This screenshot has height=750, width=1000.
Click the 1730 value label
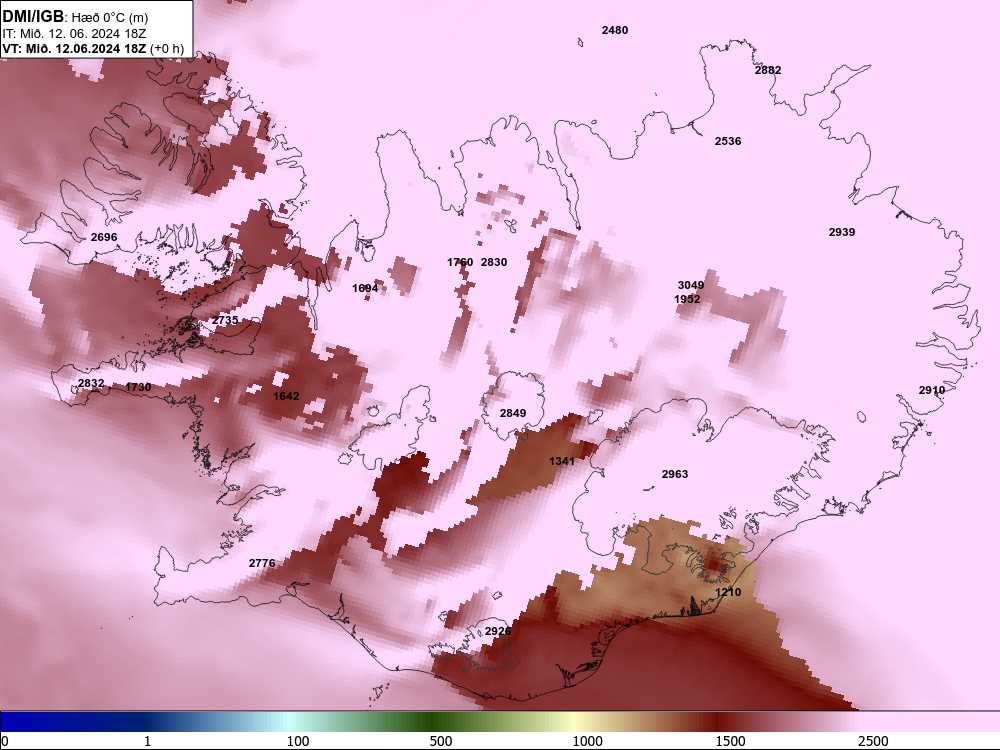(138, 387)
